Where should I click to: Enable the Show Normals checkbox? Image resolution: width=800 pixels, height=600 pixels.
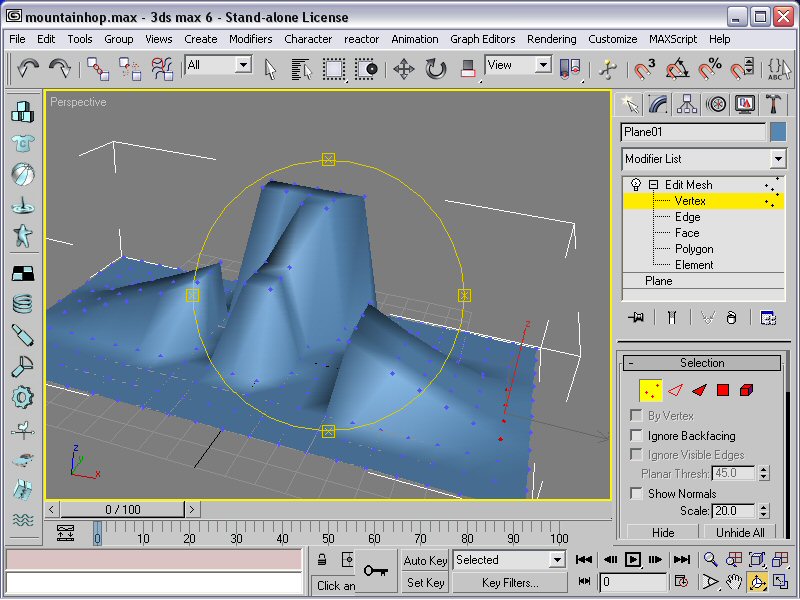(x=636, y=493)
